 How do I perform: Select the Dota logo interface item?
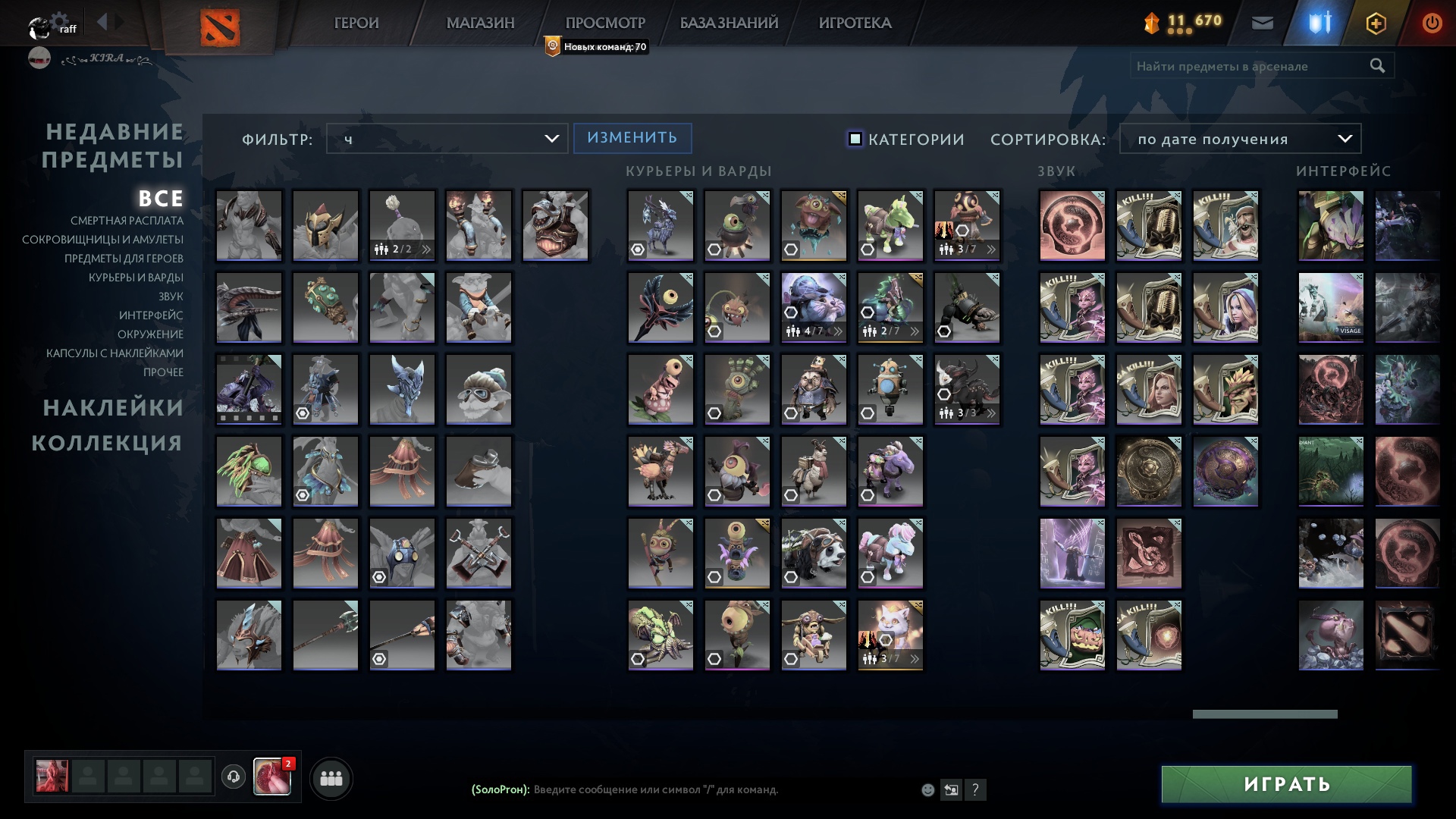tap(1407, 635)
